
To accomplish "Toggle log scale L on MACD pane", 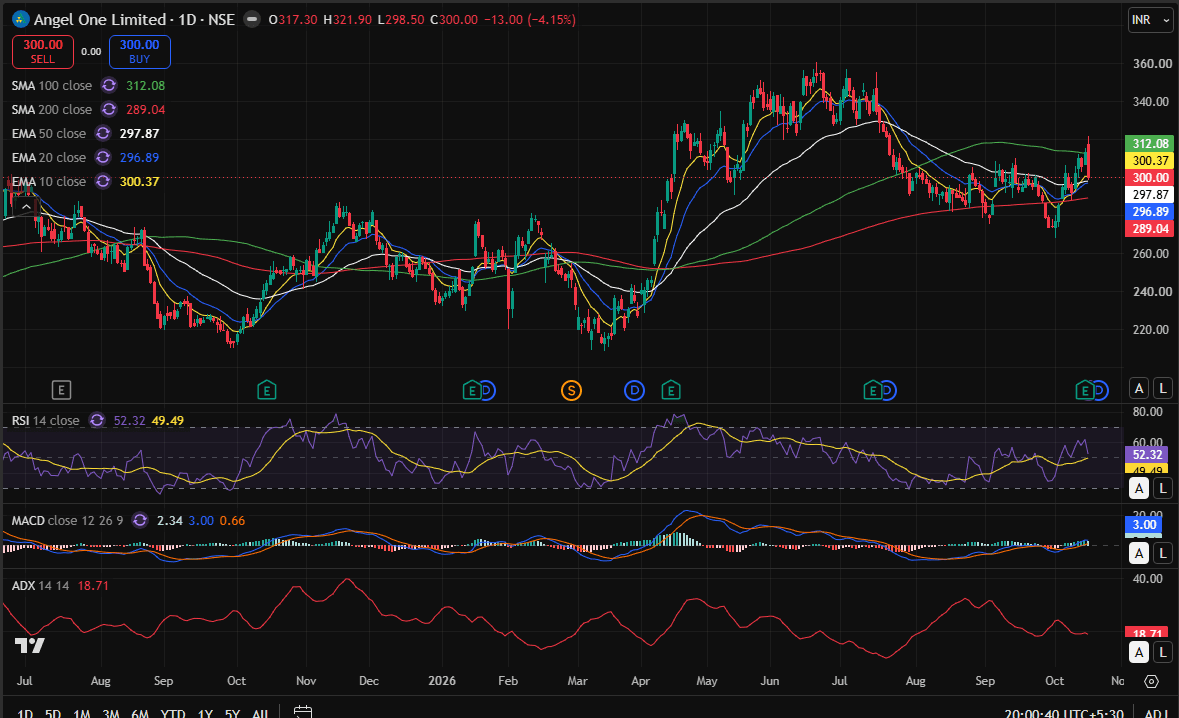I will pos(1163,553).
